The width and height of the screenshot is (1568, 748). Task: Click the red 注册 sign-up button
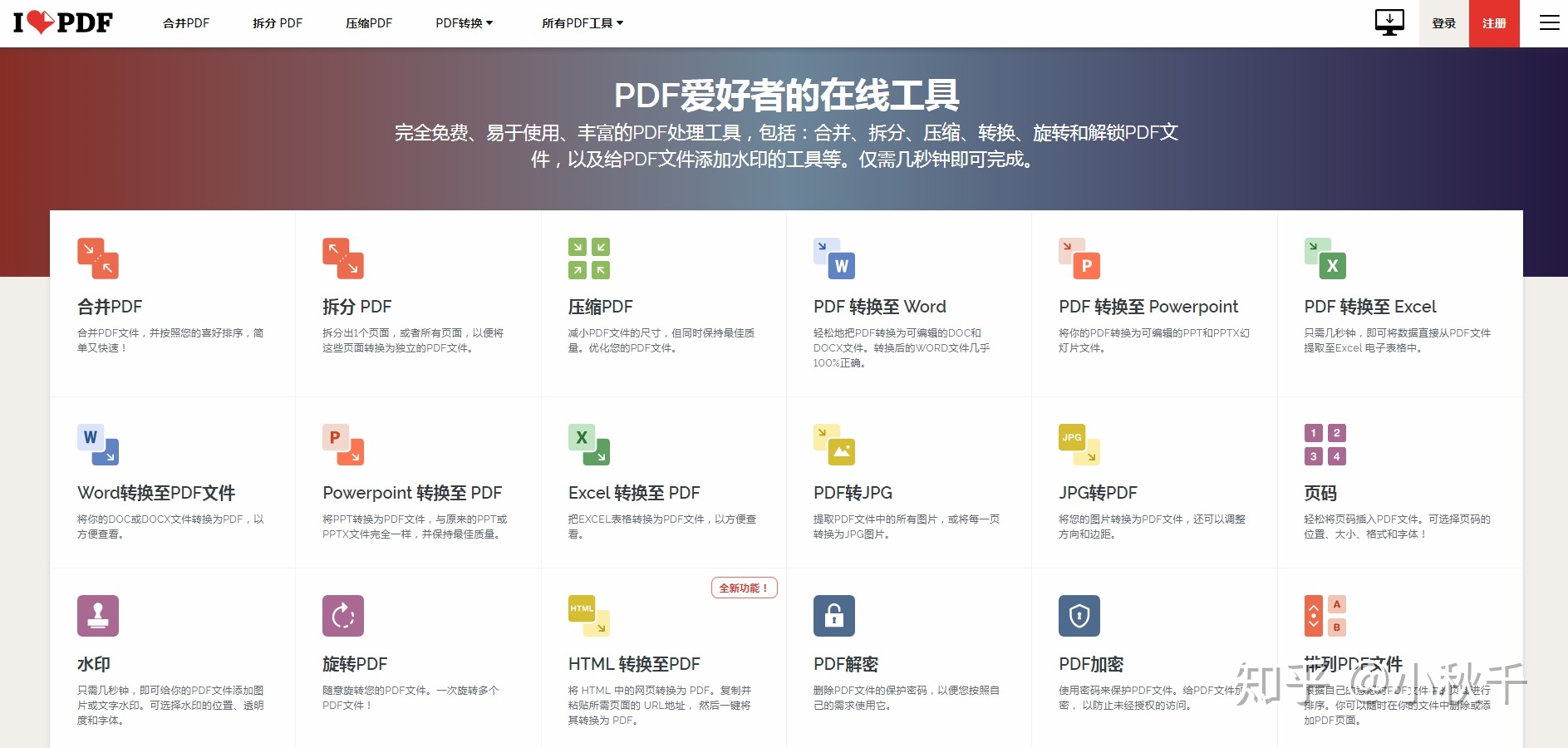[x=1494, y=23]
